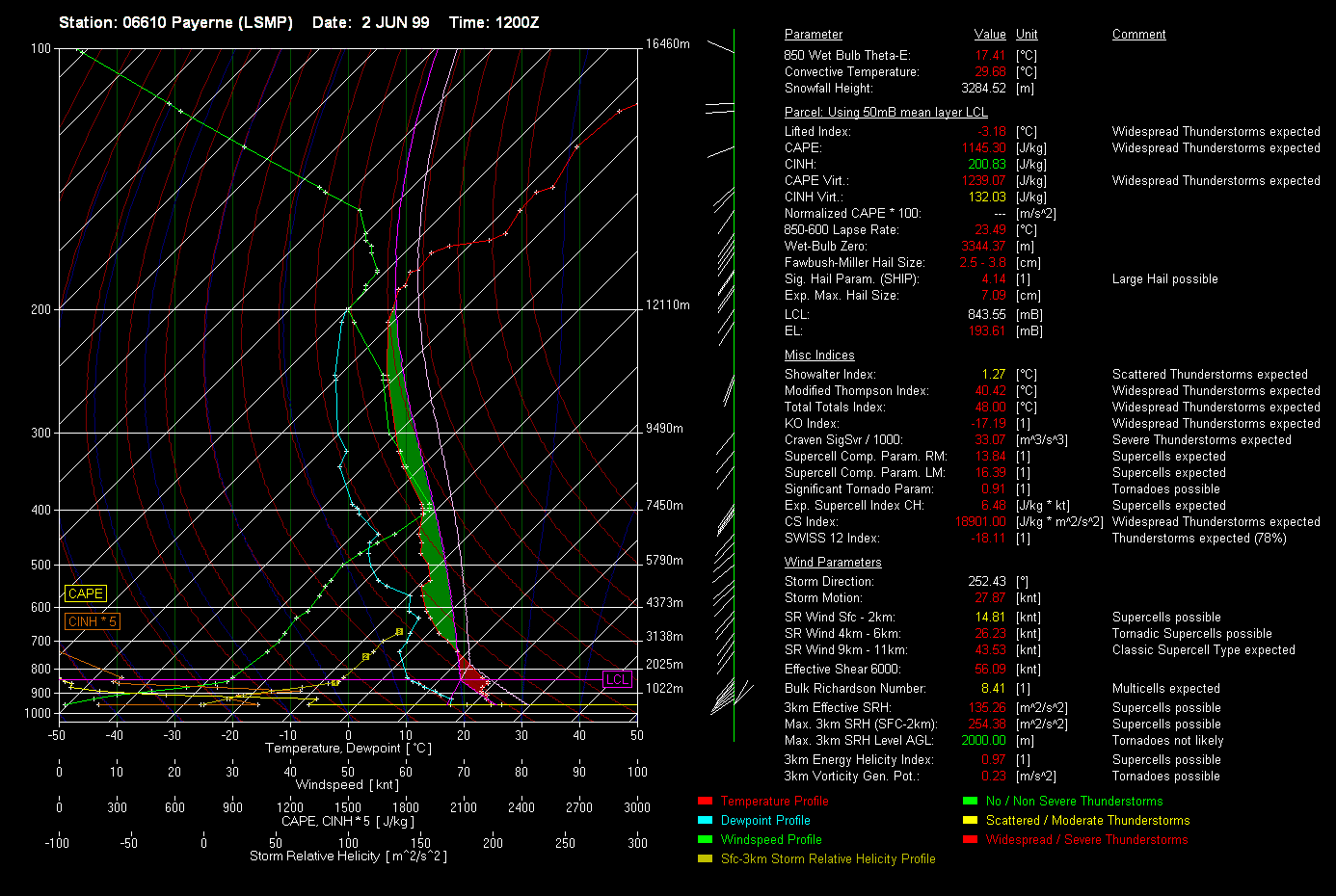Select the Wind Parameters heading
Image resolution: width=1336 pixels, height=896 pixels.
point(832,563)
